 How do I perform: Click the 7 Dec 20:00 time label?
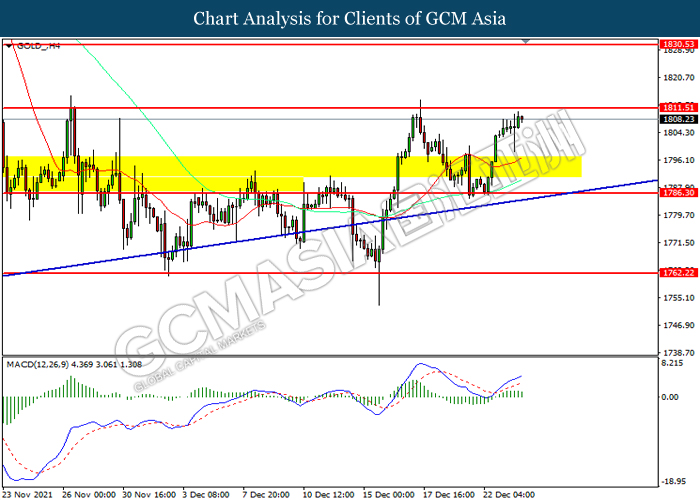[266, 495]
